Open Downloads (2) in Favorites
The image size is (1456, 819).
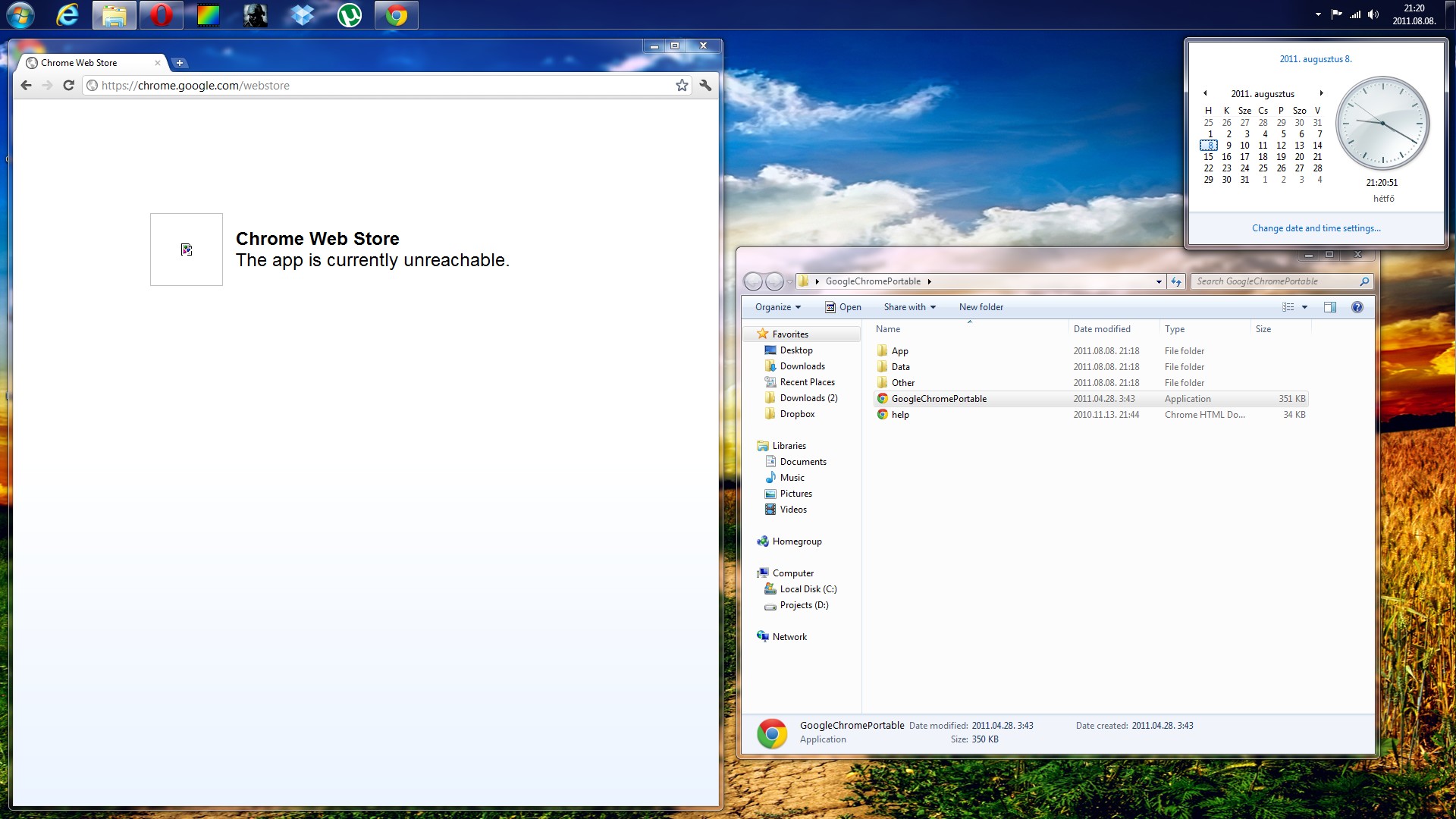808,398
